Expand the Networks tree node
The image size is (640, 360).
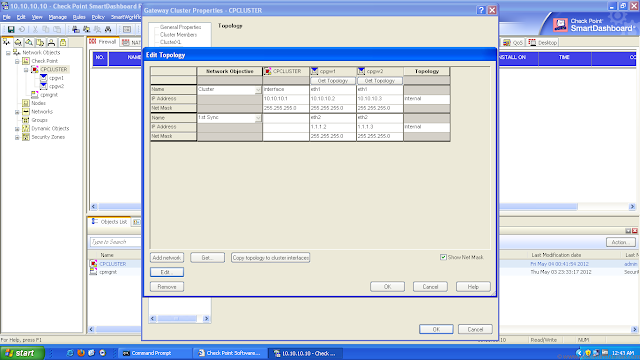tap(17, 112)
